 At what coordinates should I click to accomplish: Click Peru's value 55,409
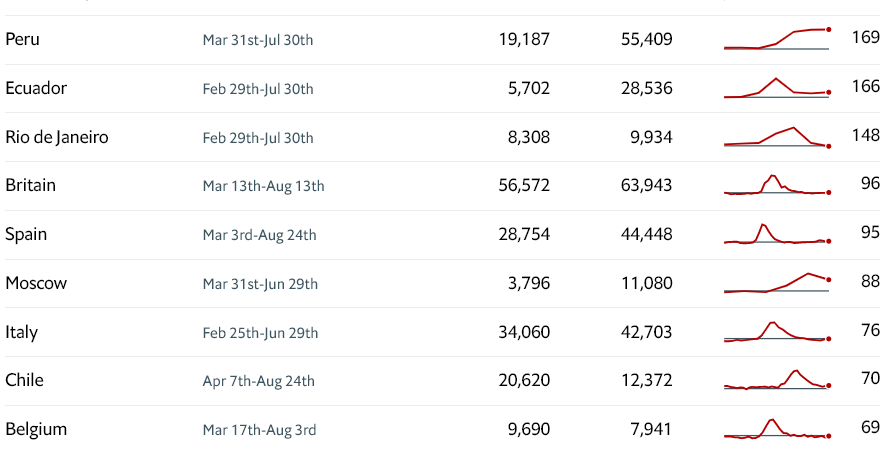647,39
